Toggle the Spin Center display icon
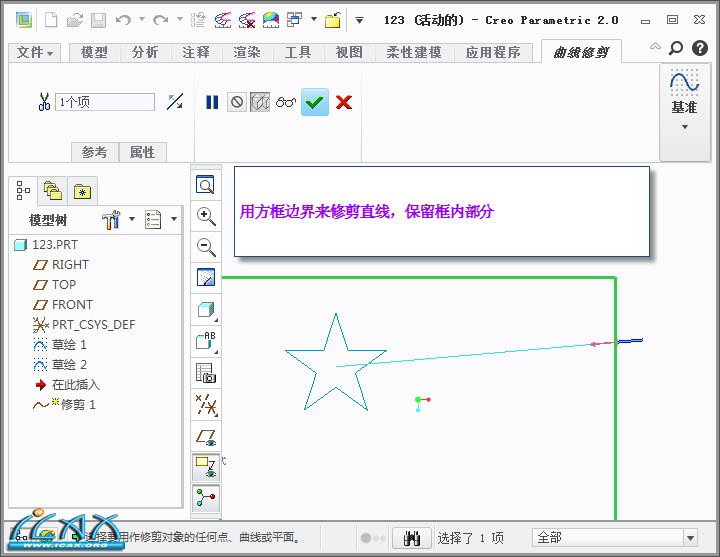The height and width of the screenshot is (557, 720). click(206, 498)
